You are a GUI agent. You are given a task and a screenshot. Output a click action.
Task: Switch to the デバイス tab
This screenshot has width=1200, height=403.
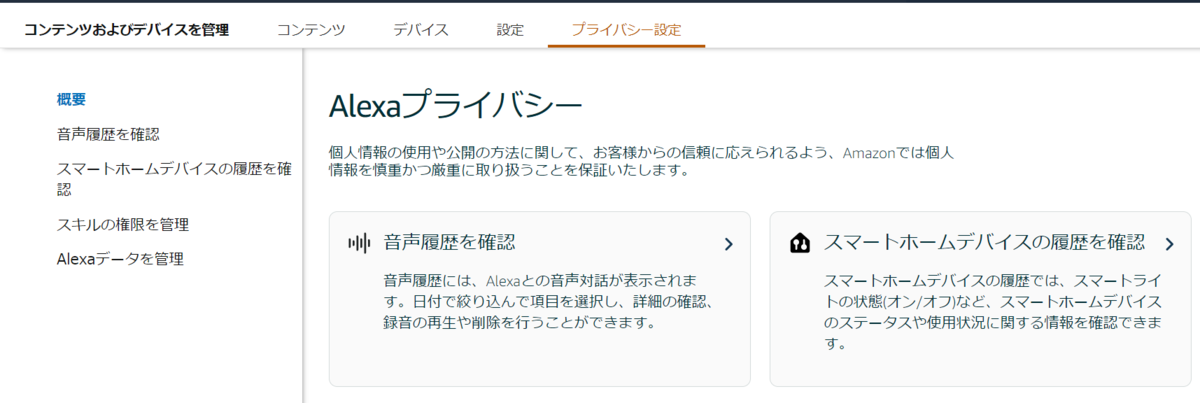pos(421,29)
